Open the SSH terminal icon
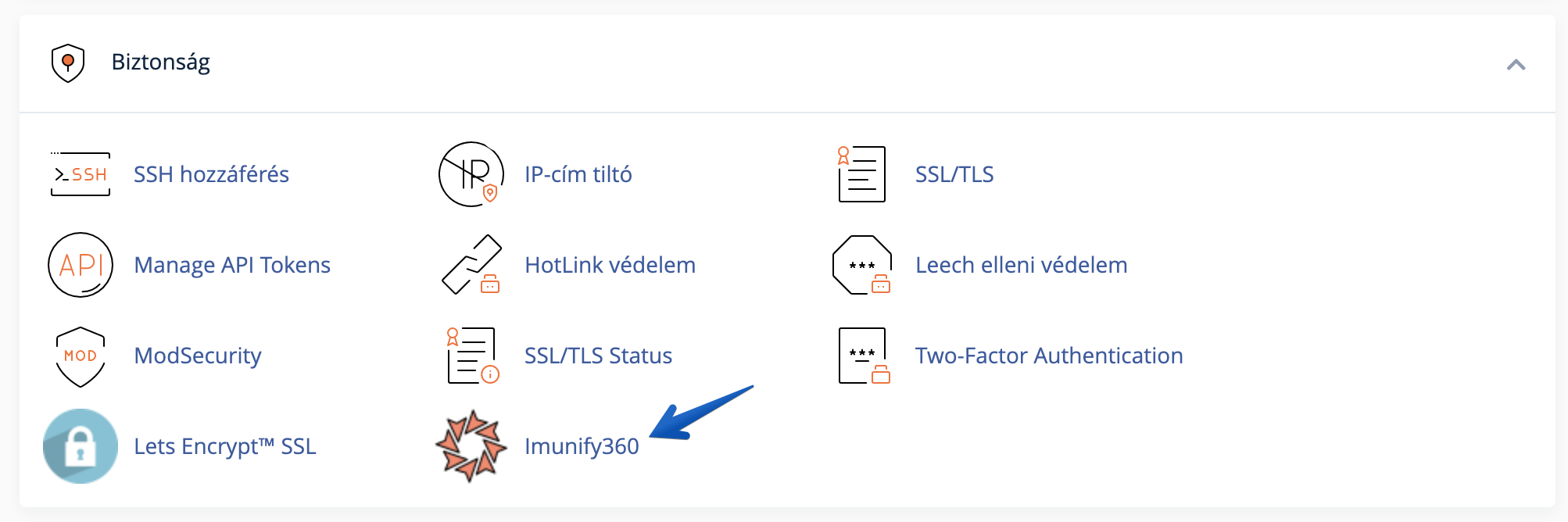Screen dimensions: 1568x522 click(81, 174)
